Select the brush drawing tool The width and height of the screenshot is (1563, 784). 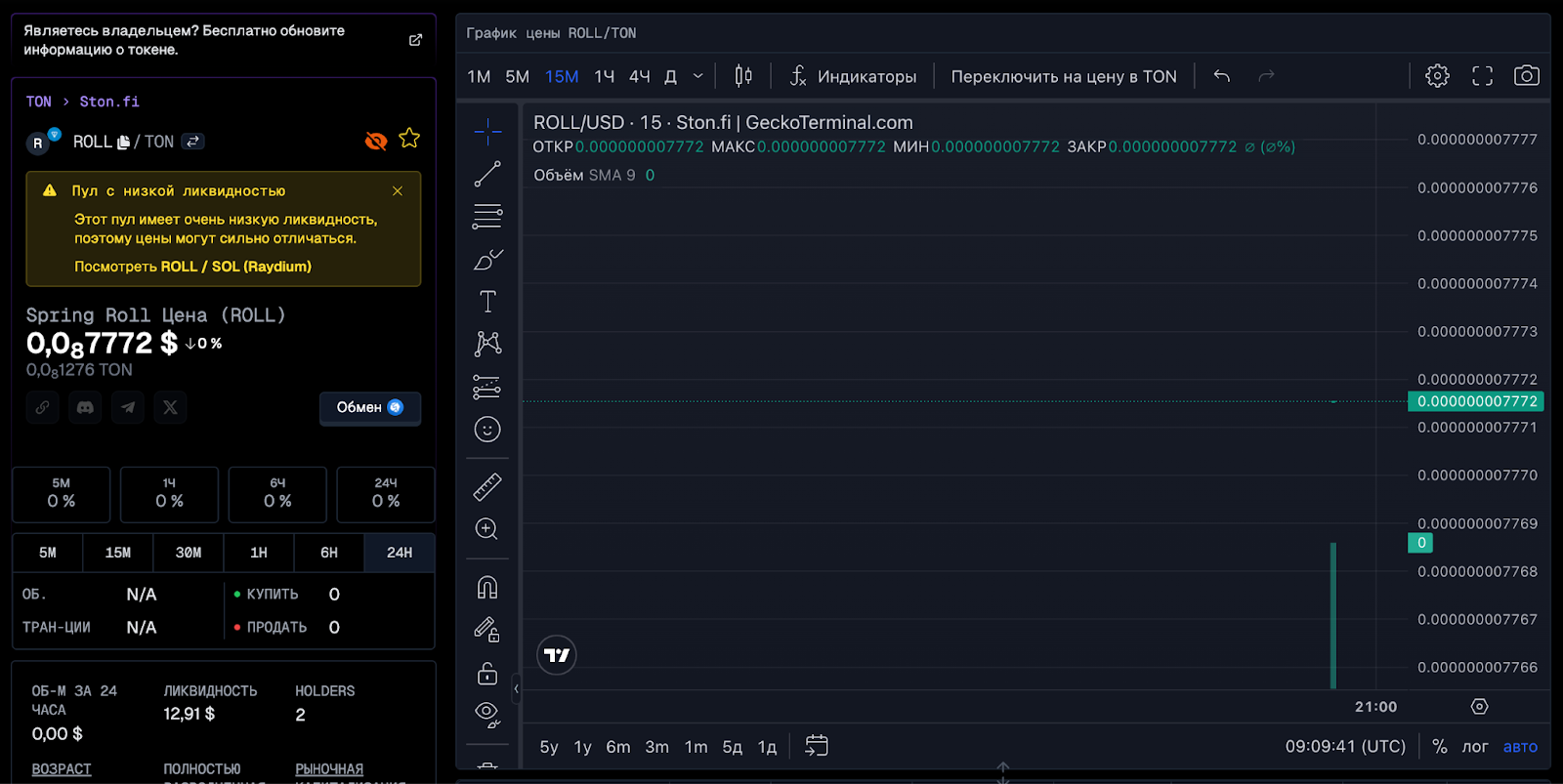(487, 259)
